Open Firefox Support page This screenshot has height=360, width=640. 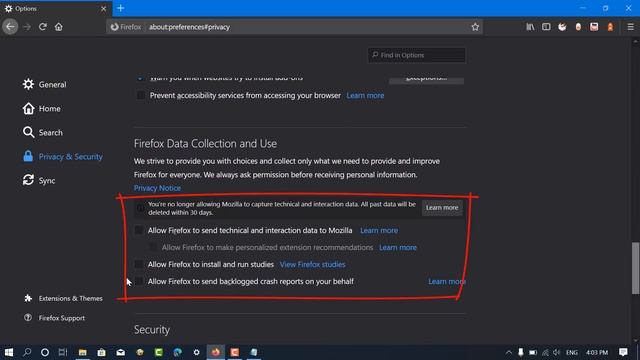tap(54, 318)
